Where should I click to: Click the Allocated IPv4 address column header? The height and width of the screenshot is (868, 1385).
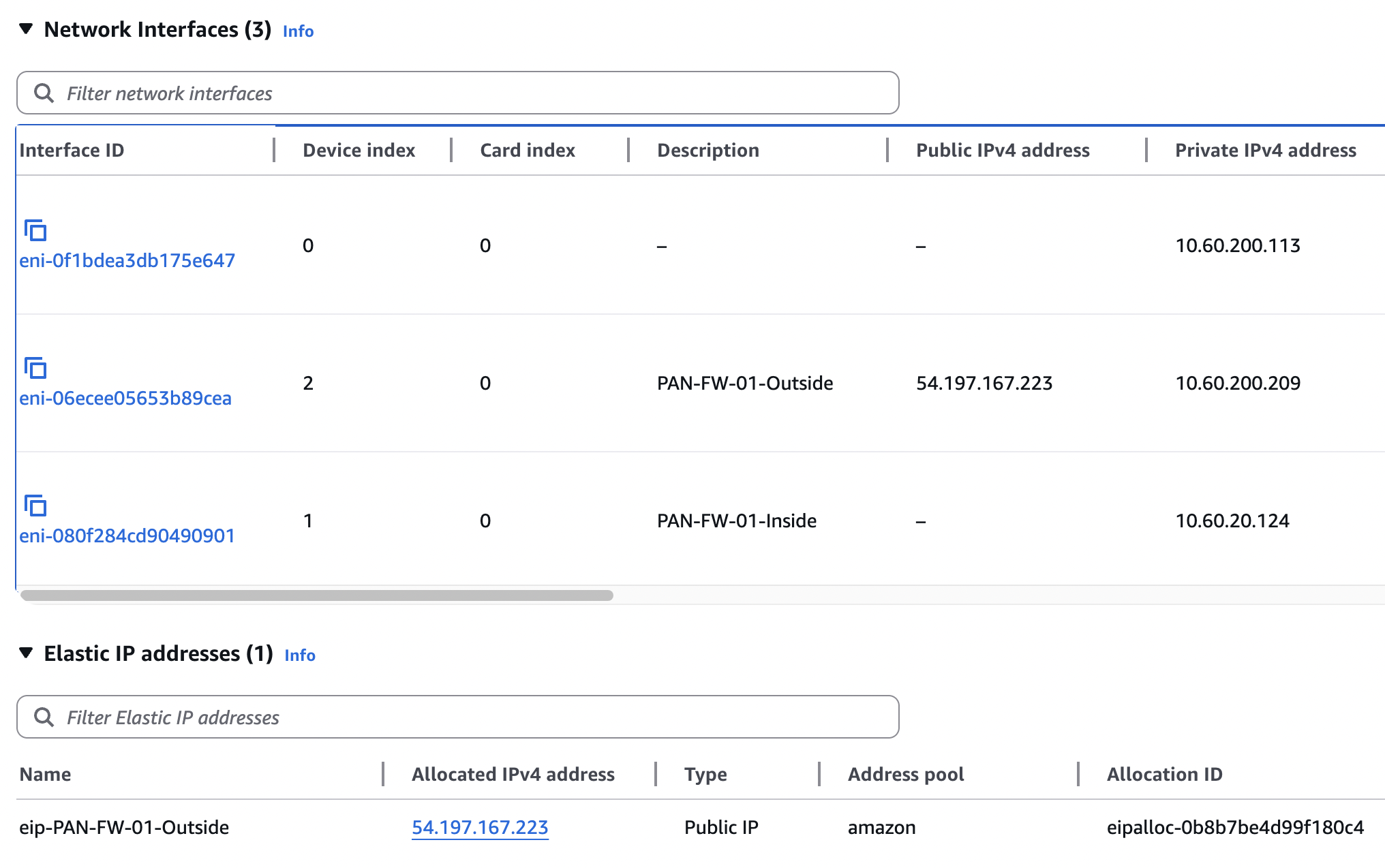pyautogui.click(x=513, y=774)
